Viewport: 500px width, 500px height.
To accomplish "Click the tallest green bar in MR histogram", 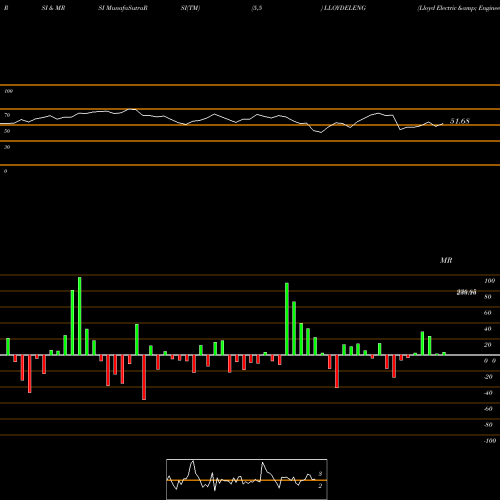I will 80,316.
